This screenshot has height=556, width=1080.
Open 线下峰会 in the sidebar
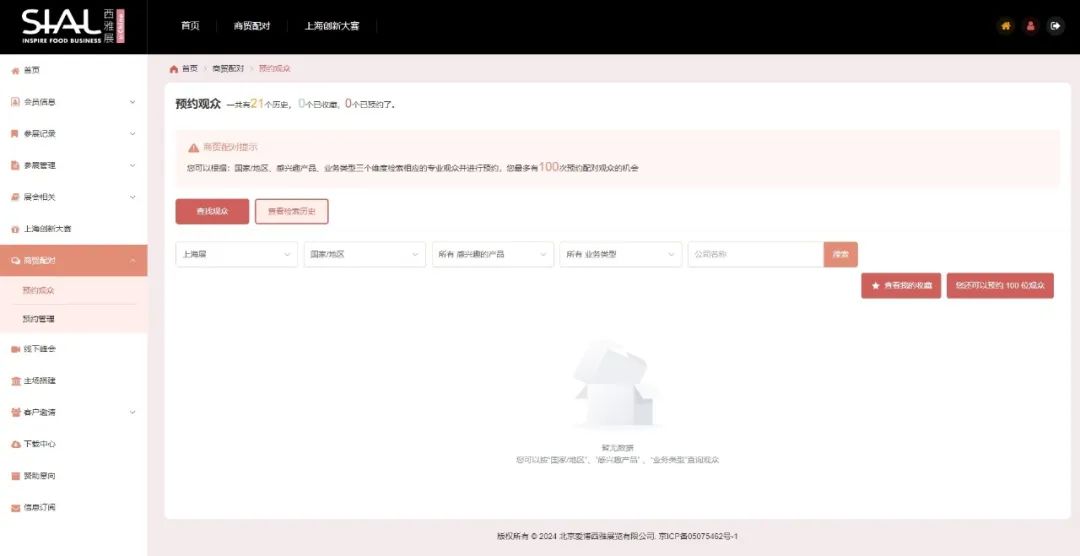click(x=40, y=349)
